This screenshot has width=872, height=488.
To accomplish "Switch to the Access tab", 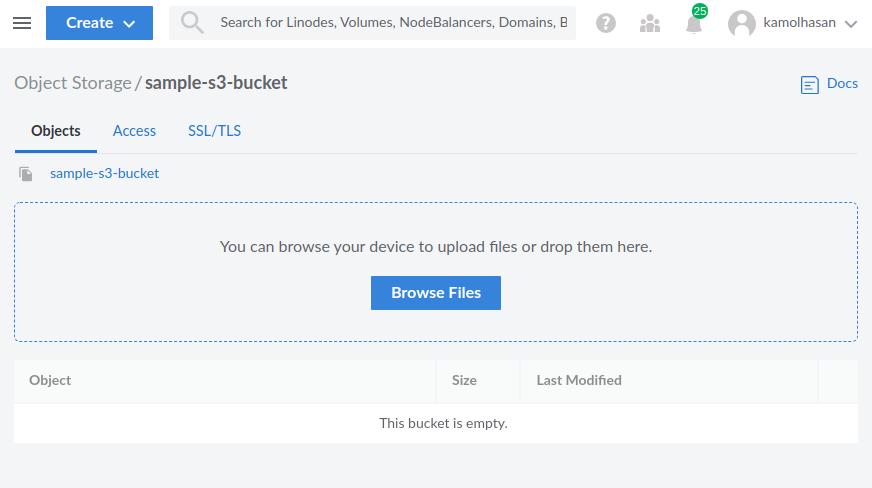I will pyautogui.click(x=134, y=131).
